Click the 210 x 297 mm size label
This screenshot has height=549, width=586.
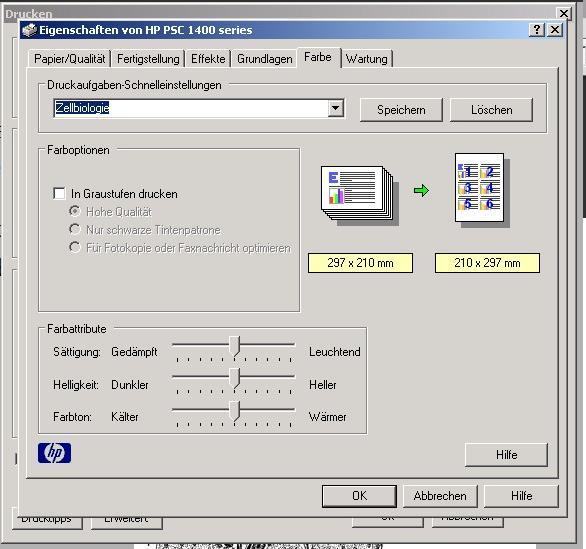pos(487,263)
